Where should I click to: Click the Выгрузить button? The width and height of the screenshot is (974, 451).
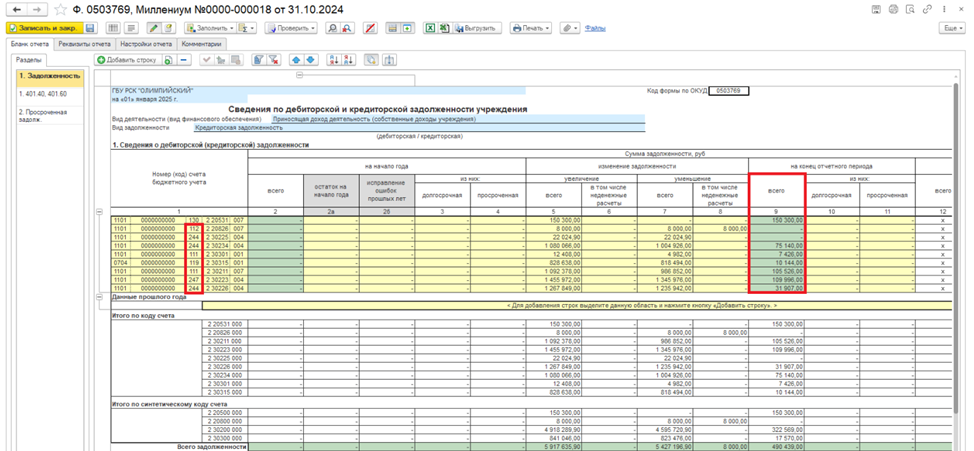(x=477, y=29)
